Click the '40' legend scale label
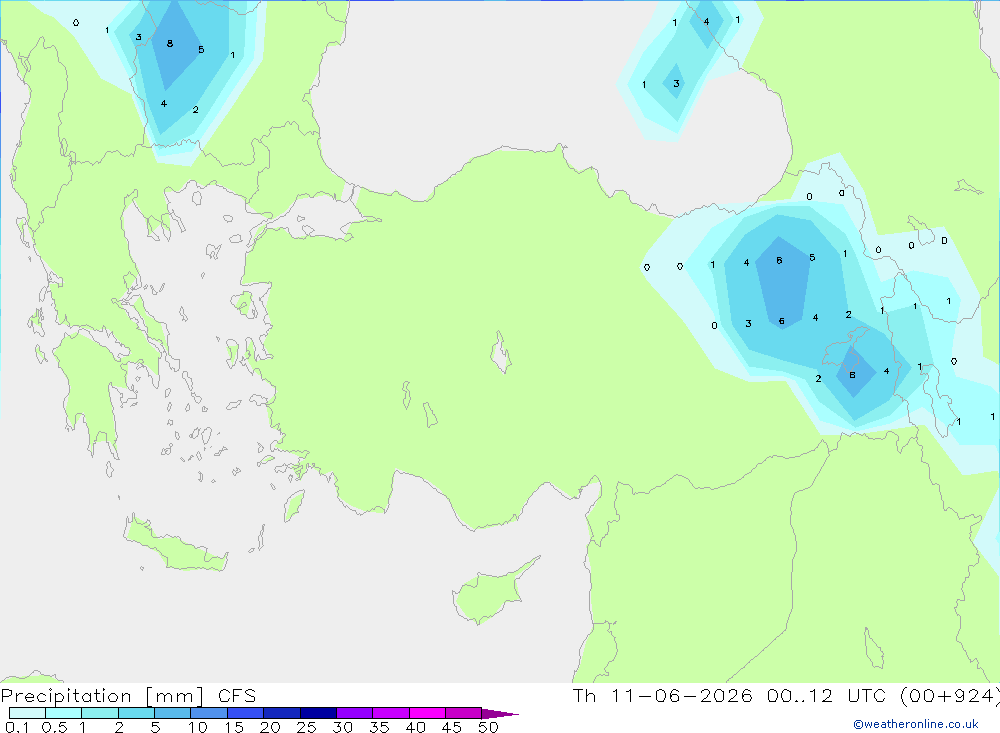The image size is (1000, 733). 415,727
